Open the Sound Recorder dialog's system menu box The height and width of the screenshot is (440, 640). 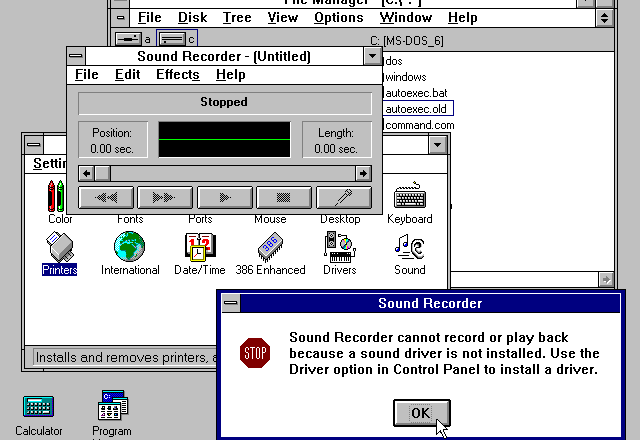pyautogui.click(x=231, y=303)
